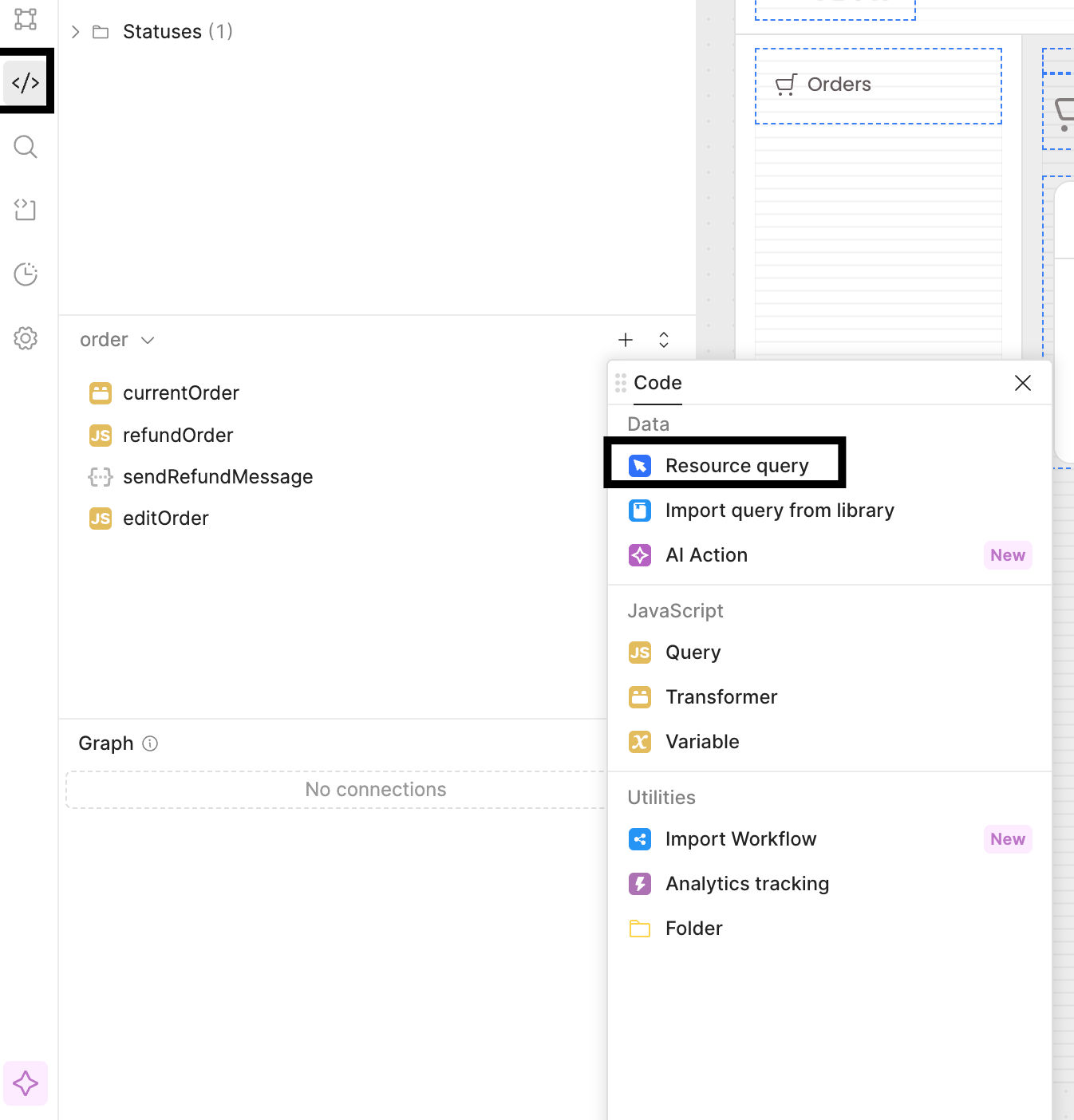Add new code with plus icon
This screenshot has width=1074, height=1120.
point(626,340)
